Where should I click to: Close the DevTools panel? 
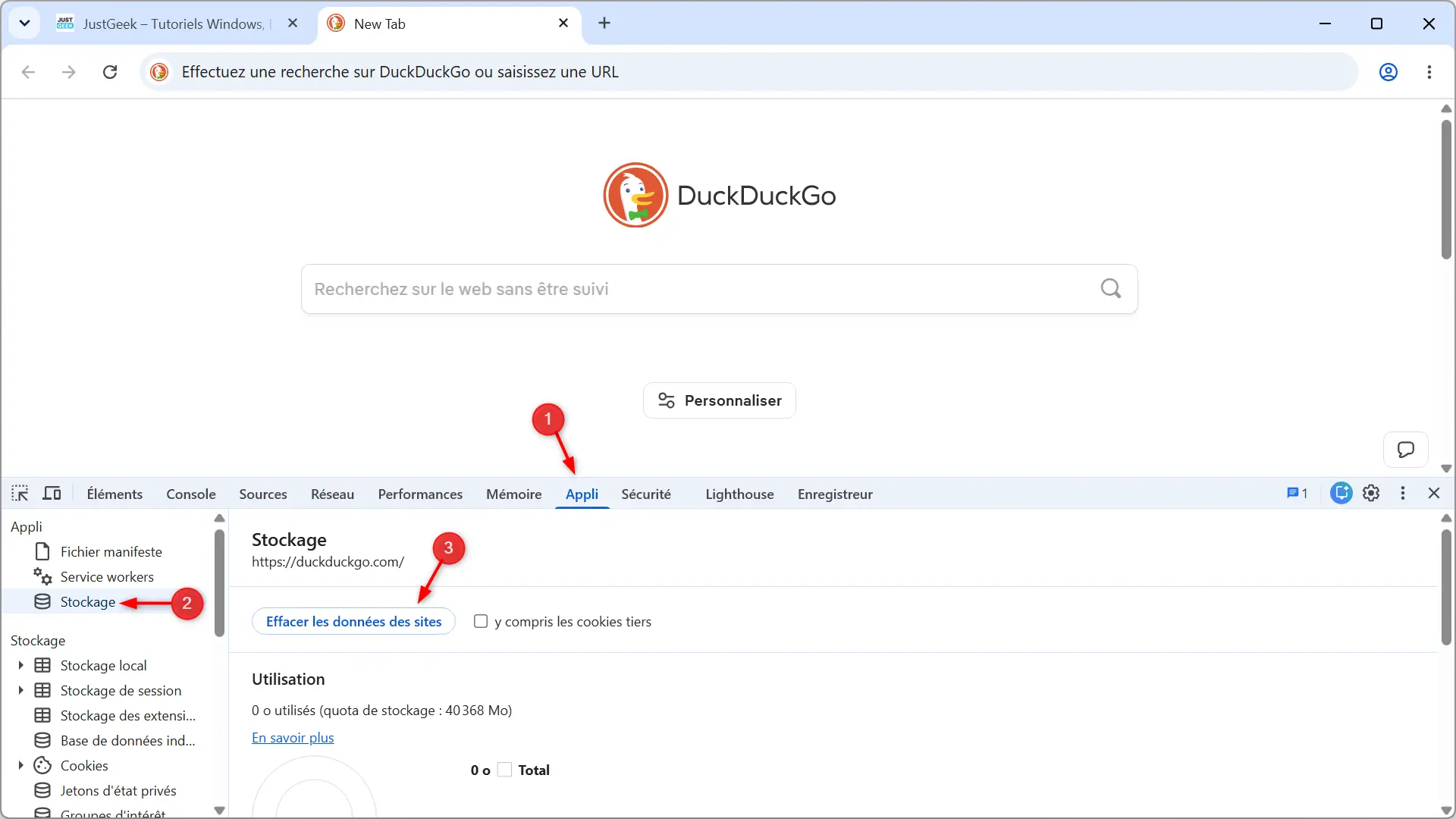point(1434,493)
